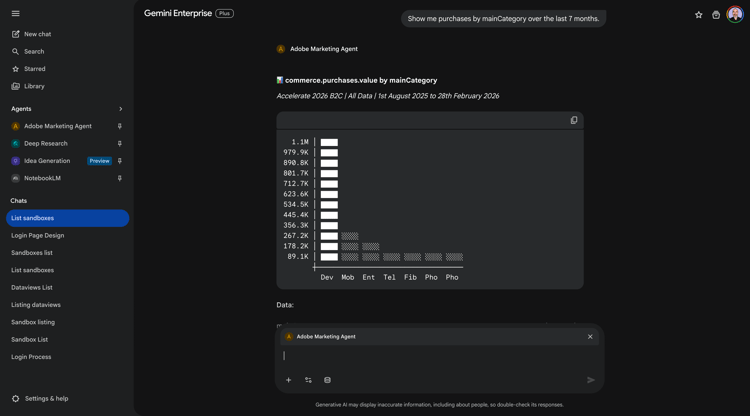Viewport: 750px width, 416px height.
Task: Open the Dataviews List chat
Action: 31,287
